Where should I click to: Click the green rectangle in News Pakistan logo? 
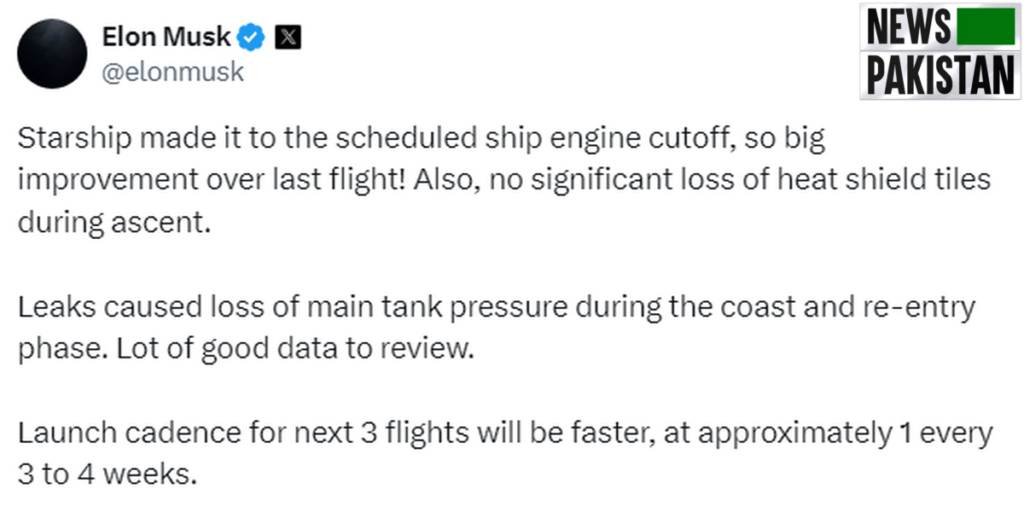coord(985,27)
